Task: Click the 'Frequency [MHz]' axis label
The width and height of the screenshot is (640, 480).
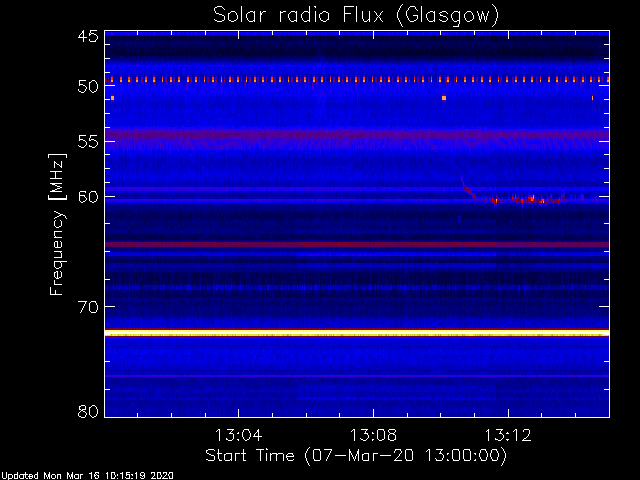Action: (x=57, y=224)
